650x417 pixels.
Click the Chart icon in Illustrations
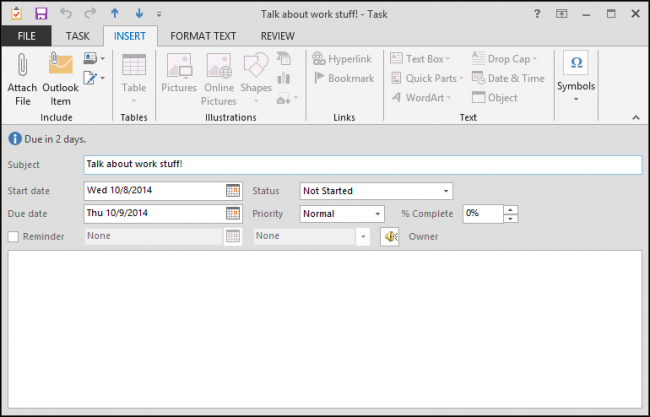(284, 78)
